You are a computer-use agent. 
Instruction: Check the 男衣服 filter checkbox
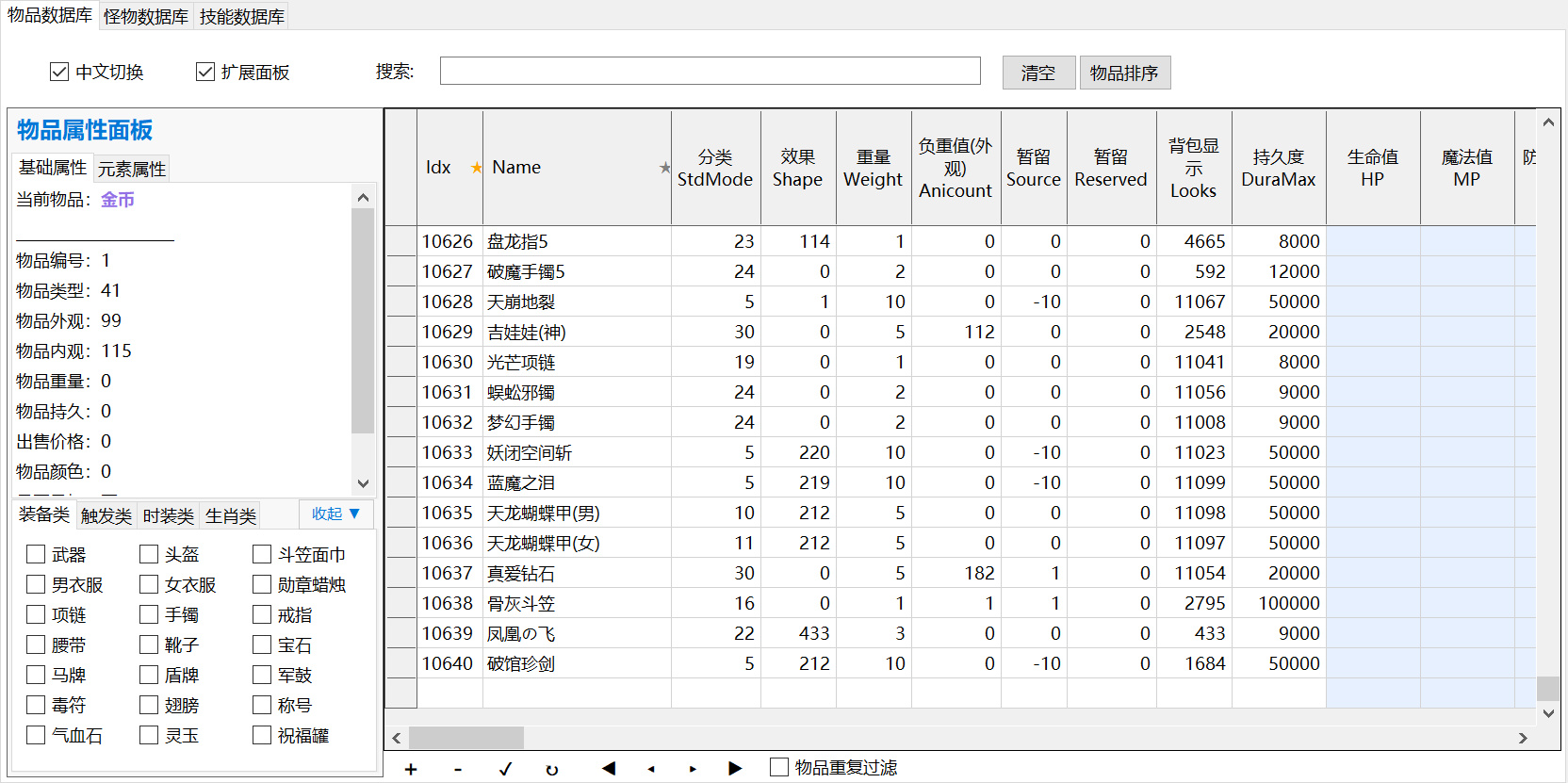[36, 584]
